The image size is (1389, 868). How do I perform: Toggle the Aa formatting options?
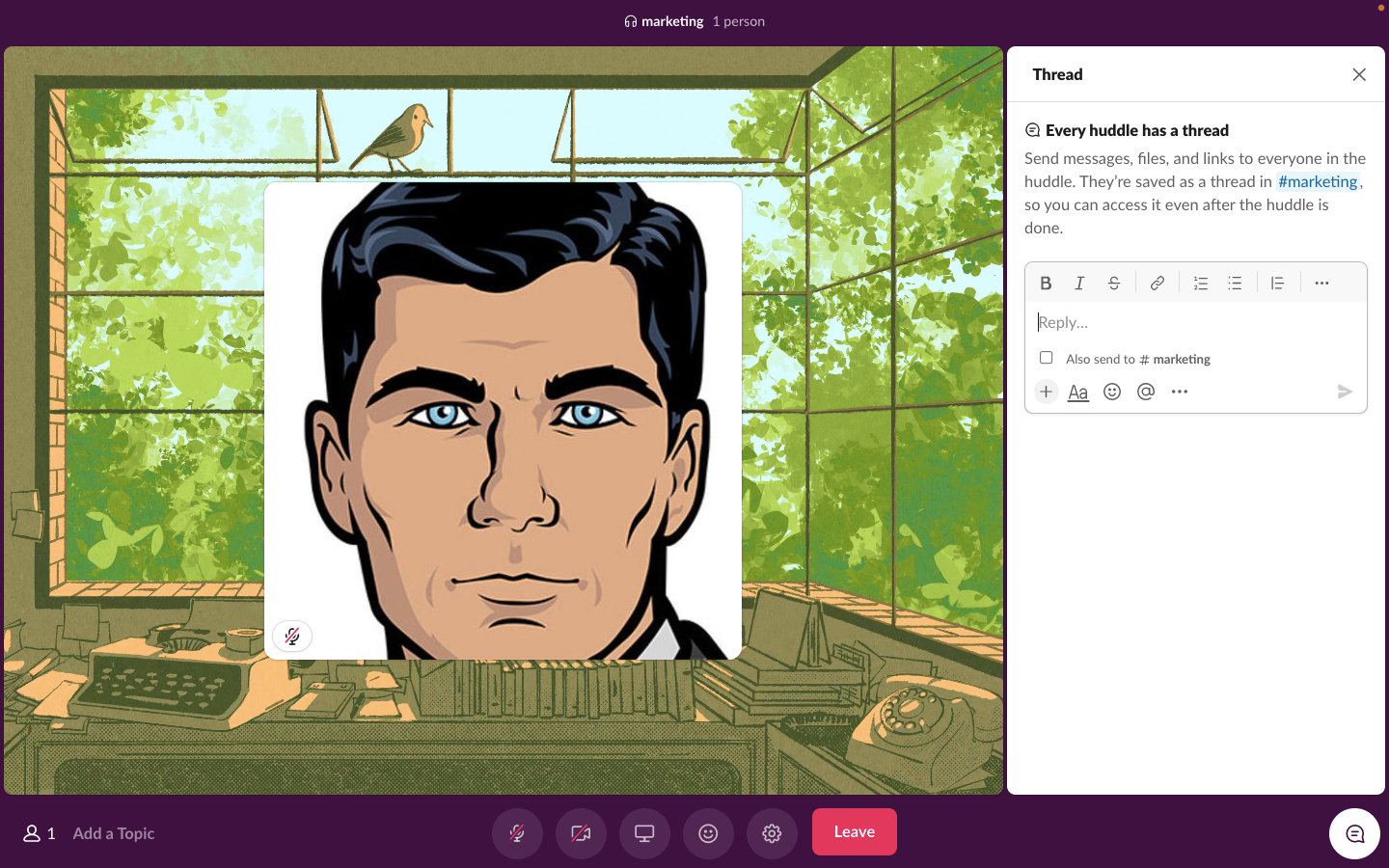[1077, 392]
